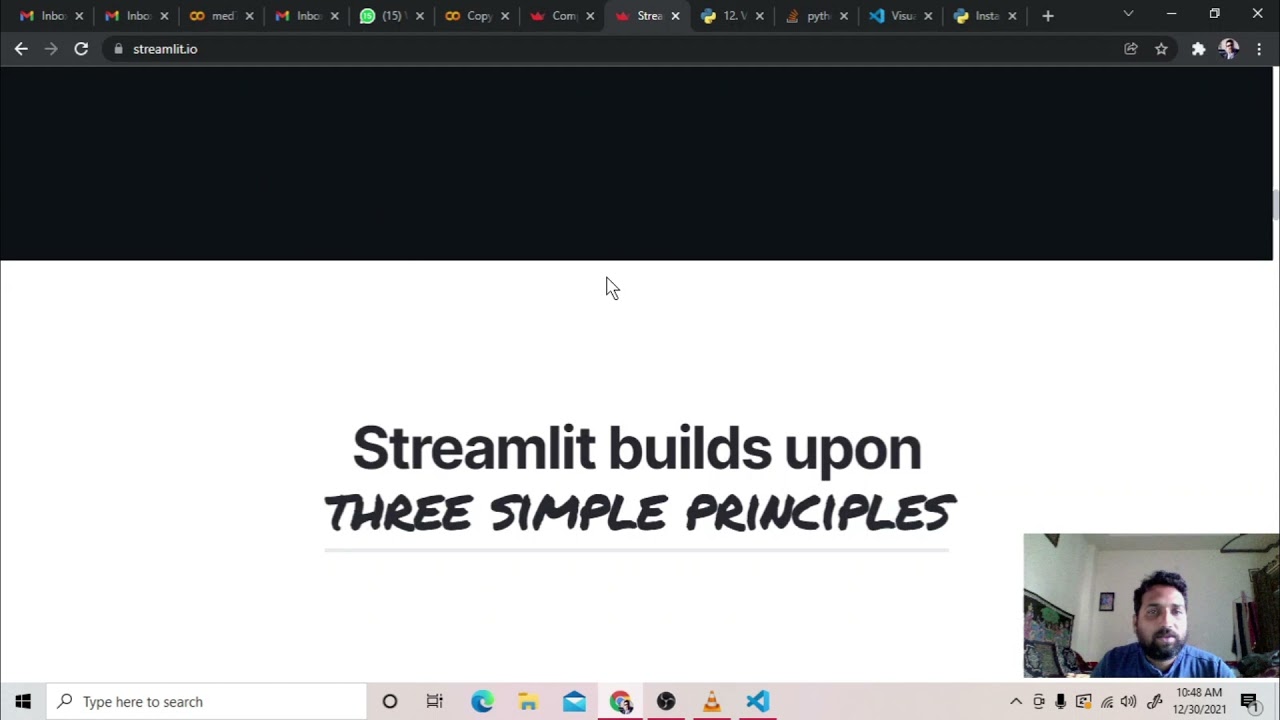Open the volume speaker tray icon
The width and height of the screenshot is (1280, 720).
(1129, 701)
